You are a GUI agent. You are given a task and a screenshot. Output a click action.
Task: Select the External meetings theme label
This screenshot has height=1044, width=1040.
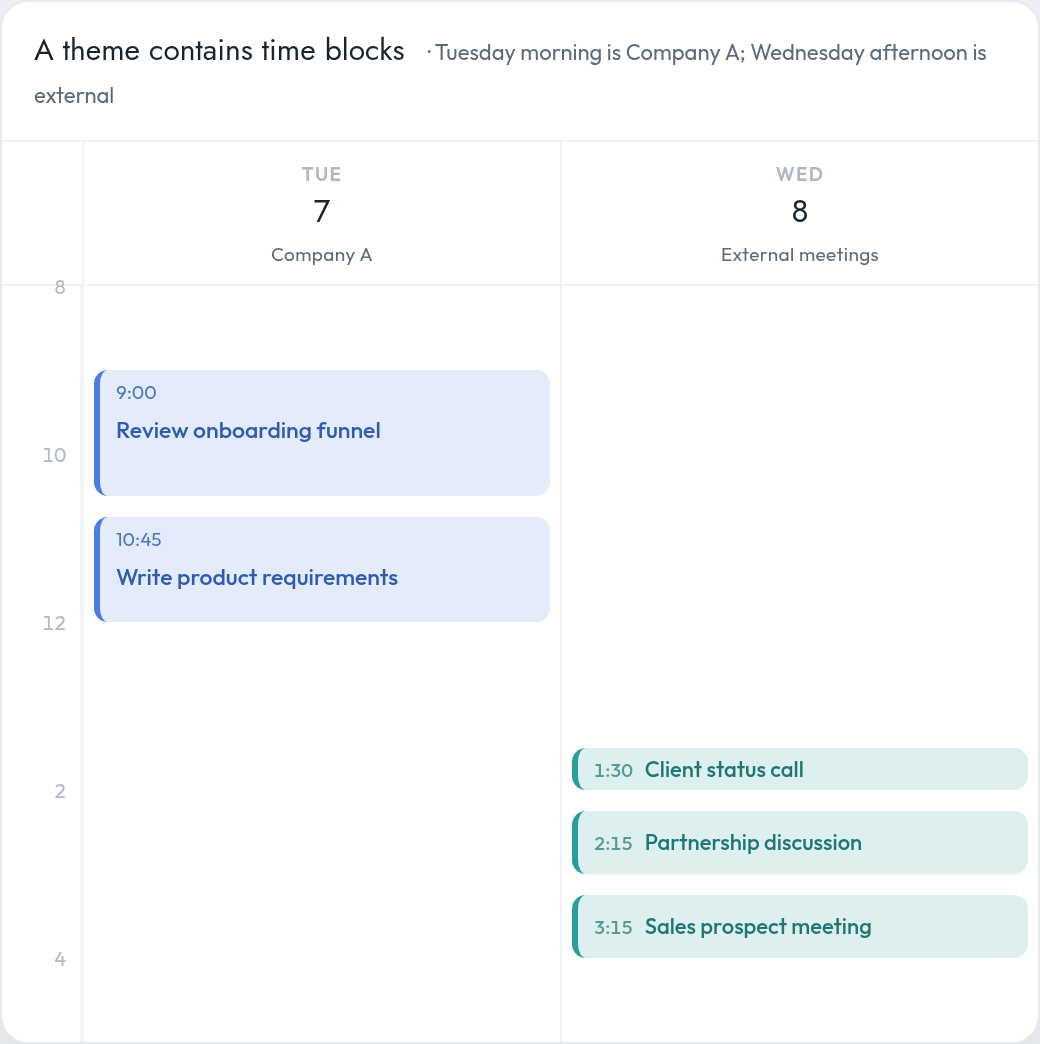tap(800, 255)
